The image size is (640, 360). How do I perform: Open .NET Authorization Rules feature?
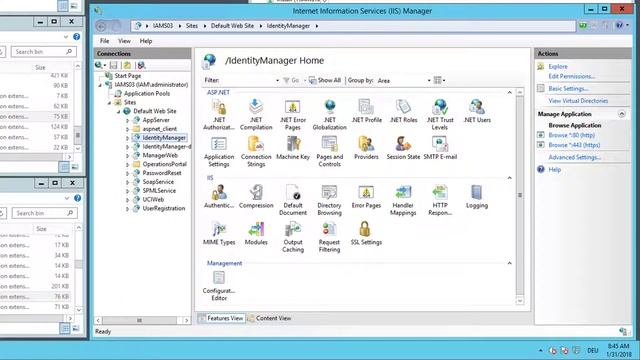[x=219, y=114]
